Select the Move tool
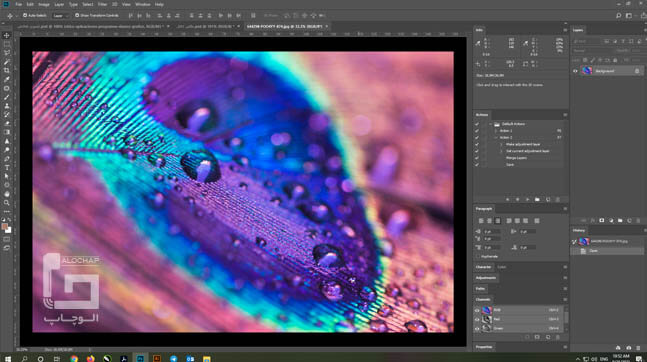Image resolution: width=647 pixels, height=362 pixels. point(7,35)
